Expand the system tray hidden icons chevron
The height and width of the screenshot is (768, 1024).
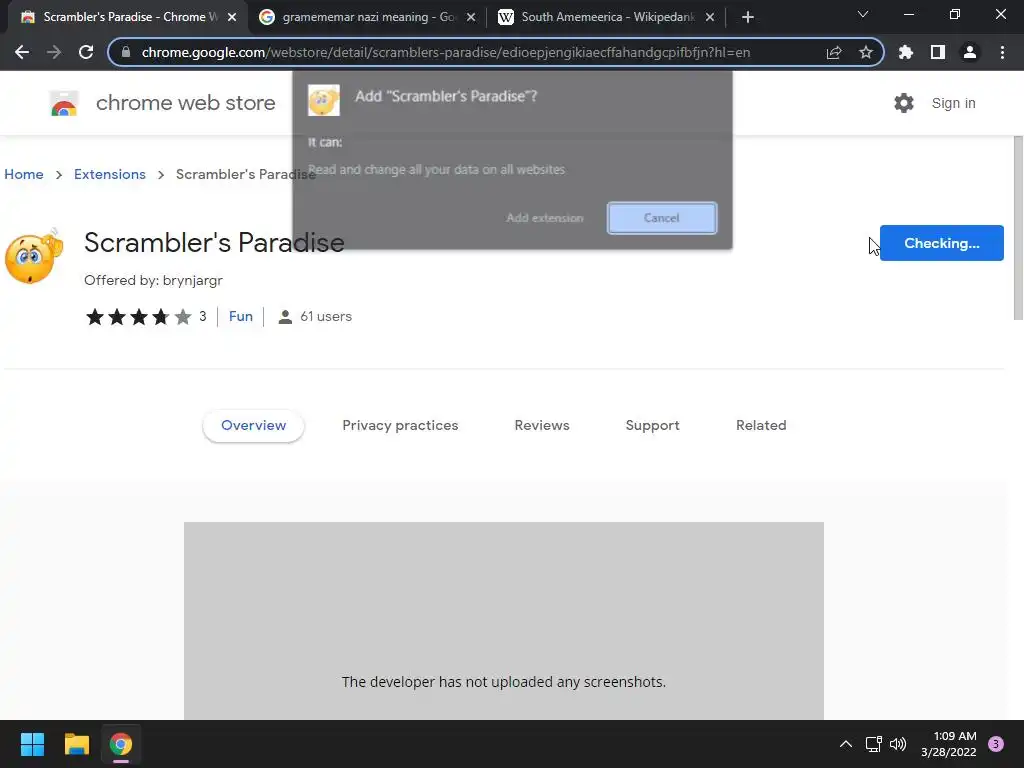846,744
